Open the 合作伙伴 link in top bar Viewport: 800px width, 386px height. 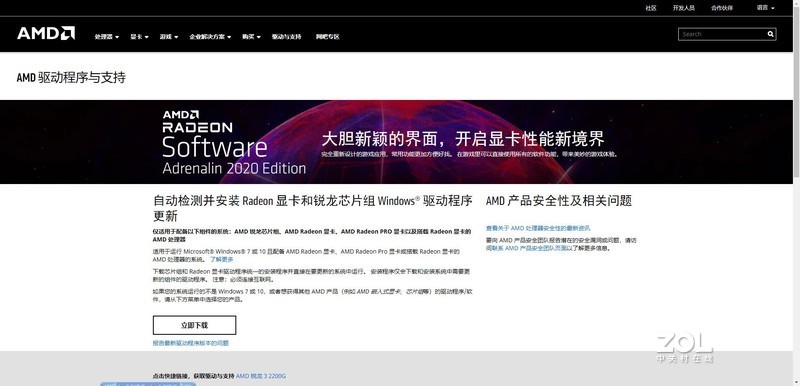point(722,8)
